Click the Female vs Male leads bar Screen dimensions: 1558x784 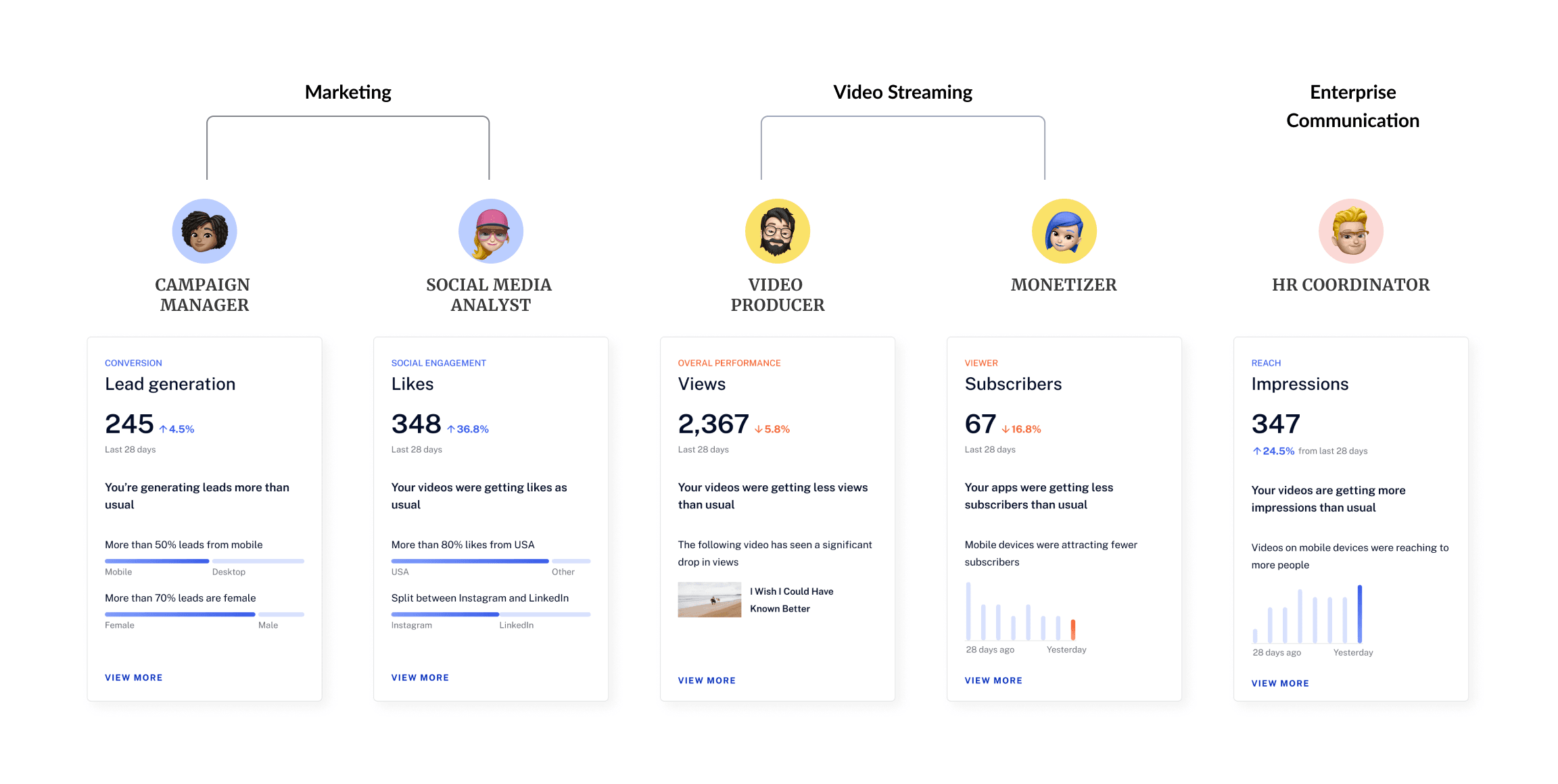click(x=204, y=614)
